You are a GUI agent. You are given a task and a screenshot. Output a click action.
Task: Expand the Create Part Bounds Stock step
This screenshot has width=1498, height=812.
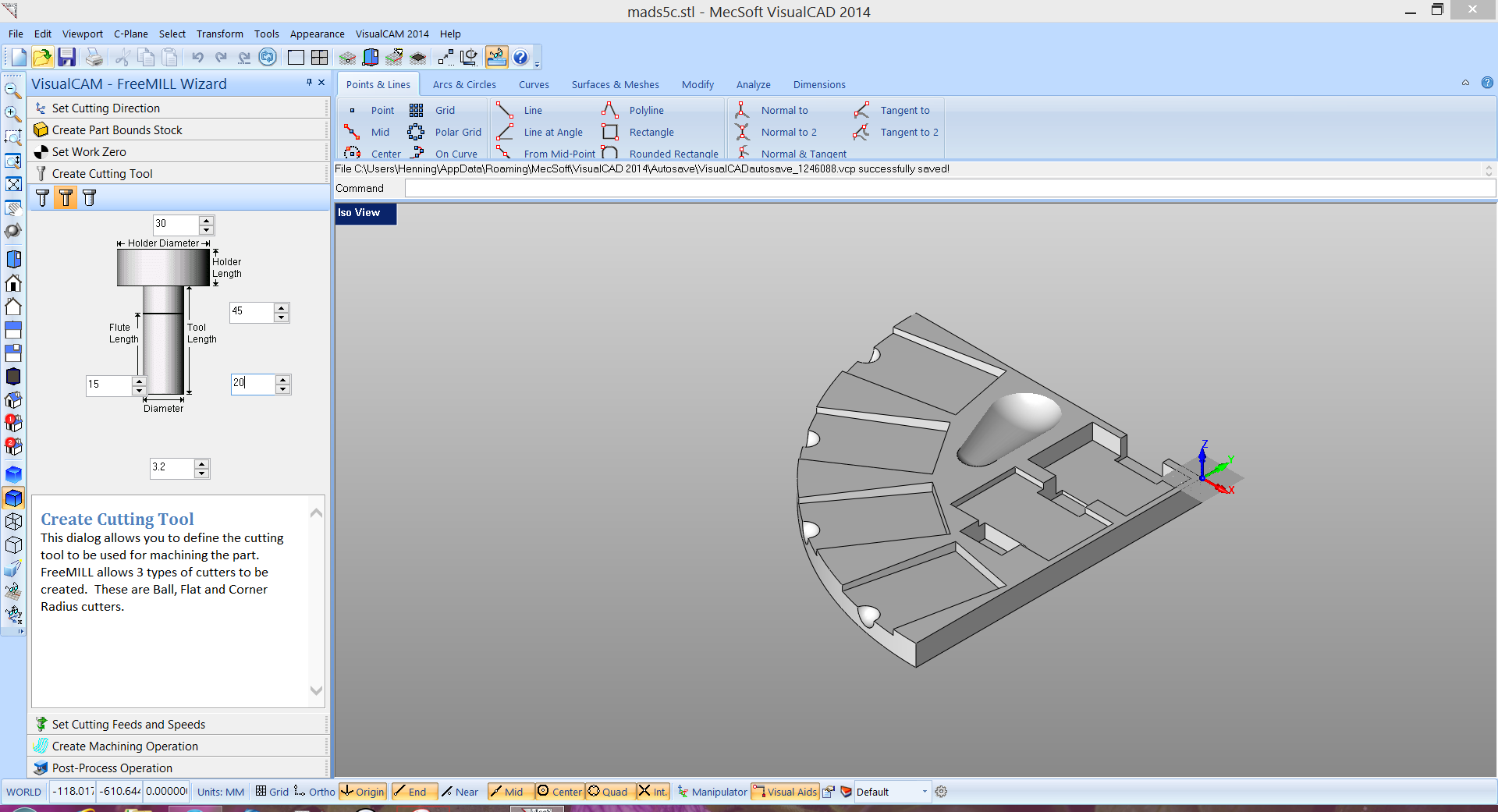click(117, 130)
